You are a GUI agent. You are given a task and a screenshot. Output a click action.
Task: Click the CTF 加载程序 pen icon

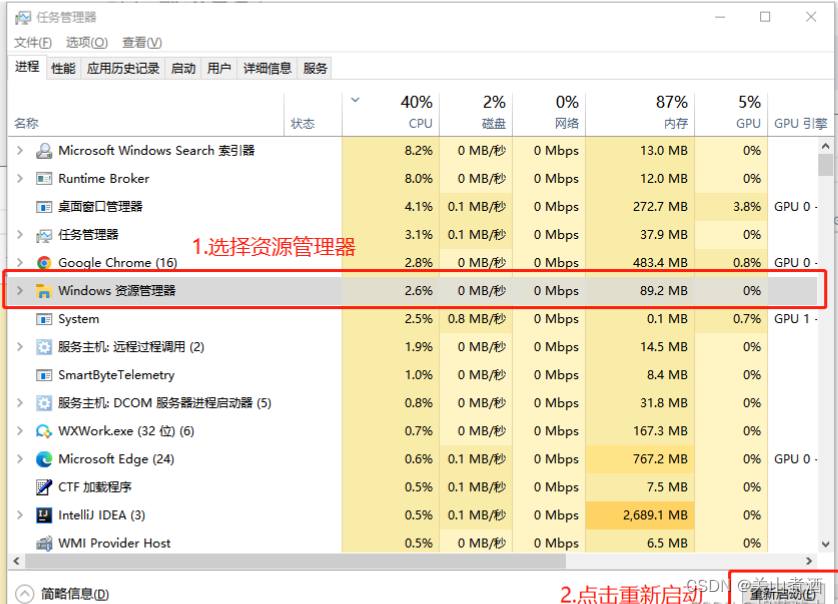(44, 487)
